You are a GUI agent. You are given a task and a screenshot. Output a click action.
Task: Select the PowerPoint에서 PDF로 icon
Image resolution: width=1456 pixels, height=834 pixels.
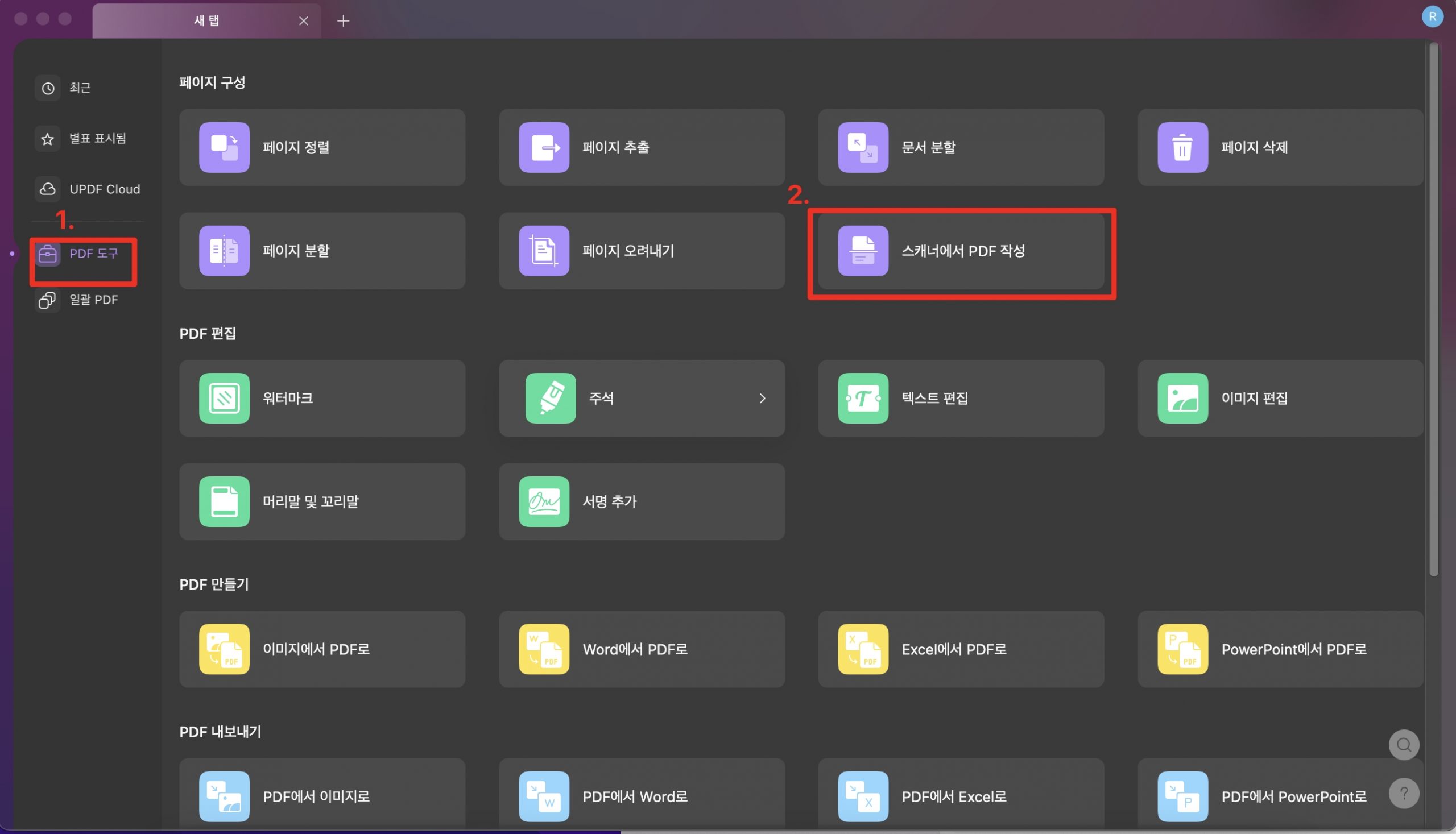(x=1182, y=650)
